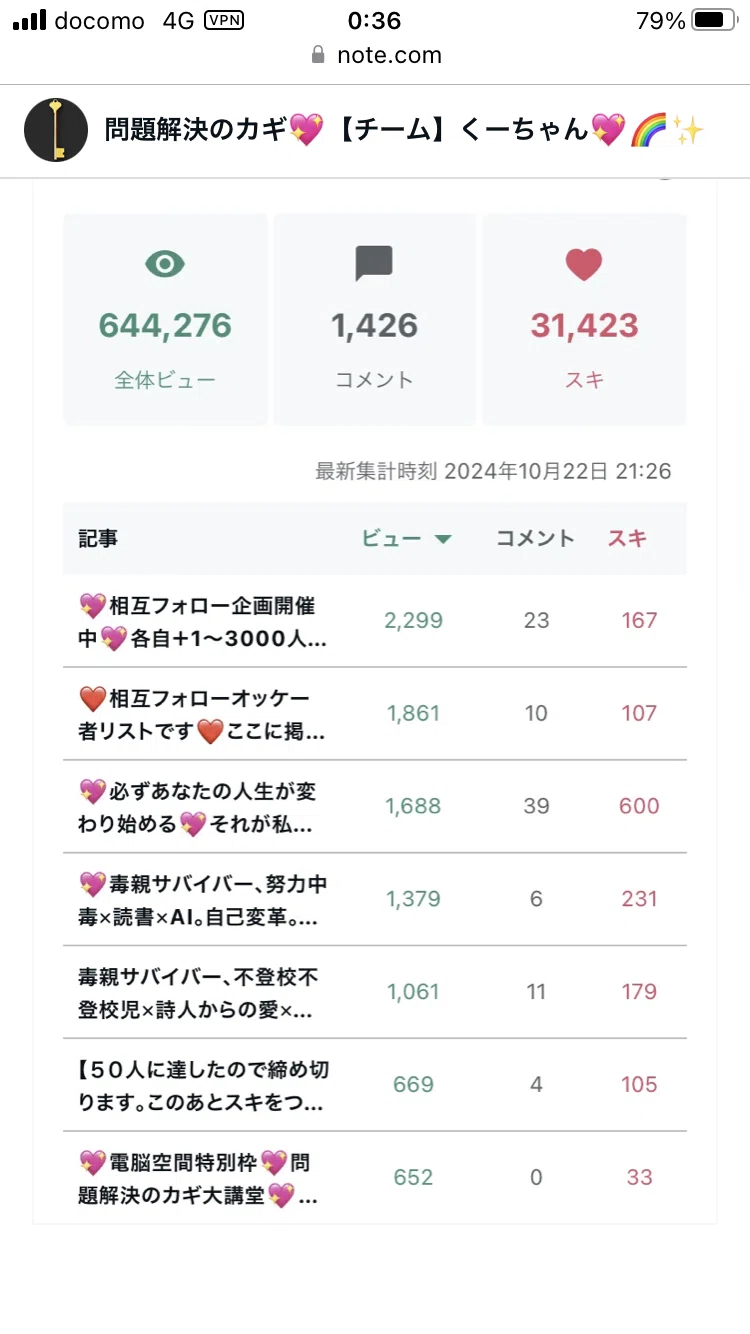This screenshot has width=750, height=1334.
Task: Tap the lock icon beside note.com
Action: click(x=319, y=55)
